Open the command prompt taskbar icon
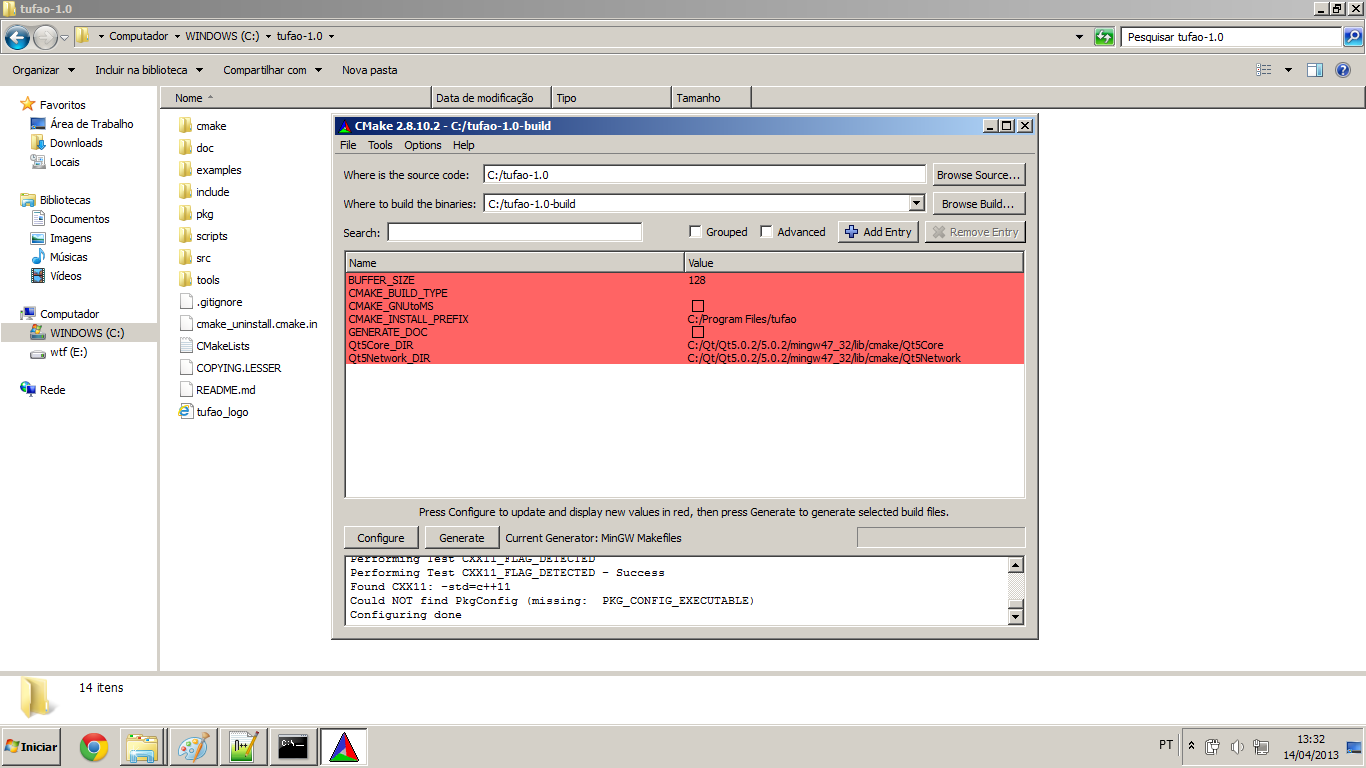 (293, 747)
